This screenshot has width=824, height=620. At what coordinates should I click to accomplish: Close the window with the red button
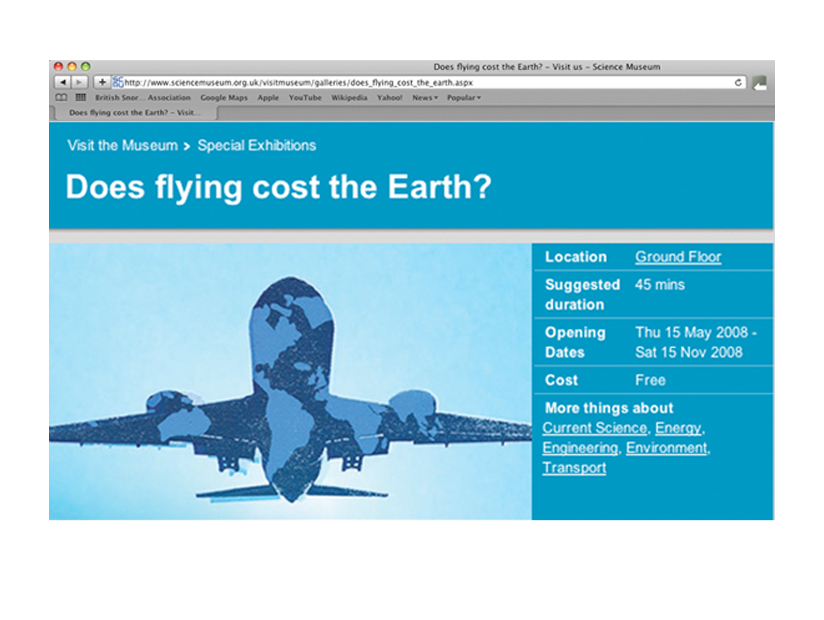coord(58,66)
